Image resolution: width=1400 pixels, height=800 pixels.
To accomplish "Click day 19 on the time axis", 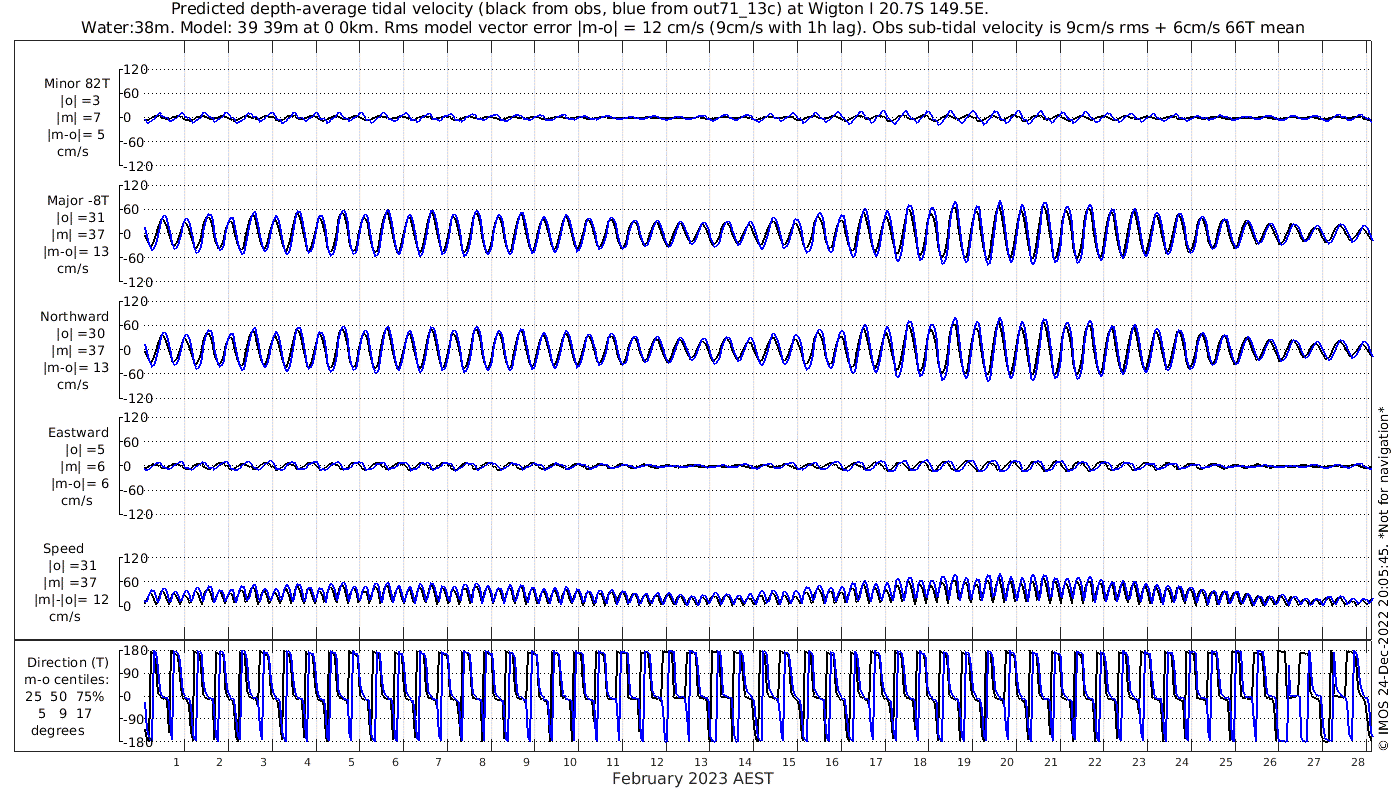I will click(x=963, y=762).
